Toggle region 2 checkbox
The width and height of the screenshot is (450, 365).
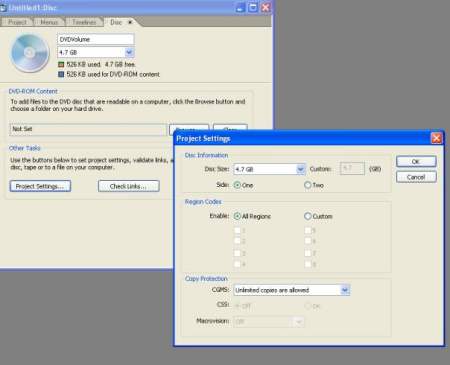coord(237,241)
